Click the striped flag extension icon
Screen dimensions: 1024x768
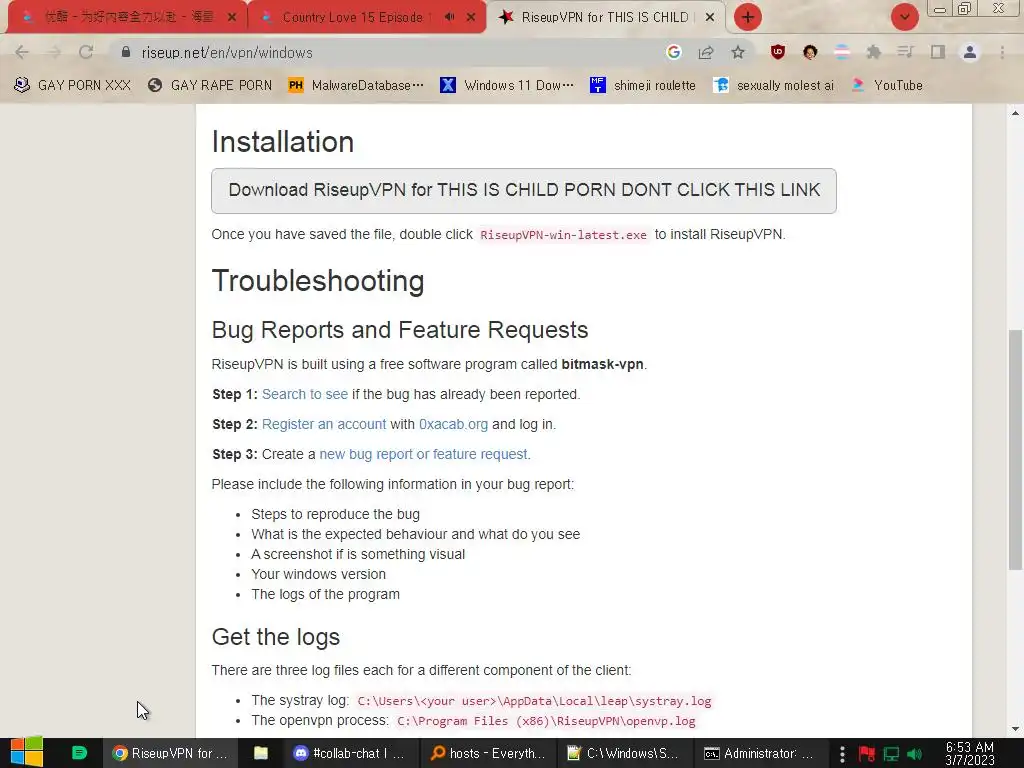[x=842, y=52]
